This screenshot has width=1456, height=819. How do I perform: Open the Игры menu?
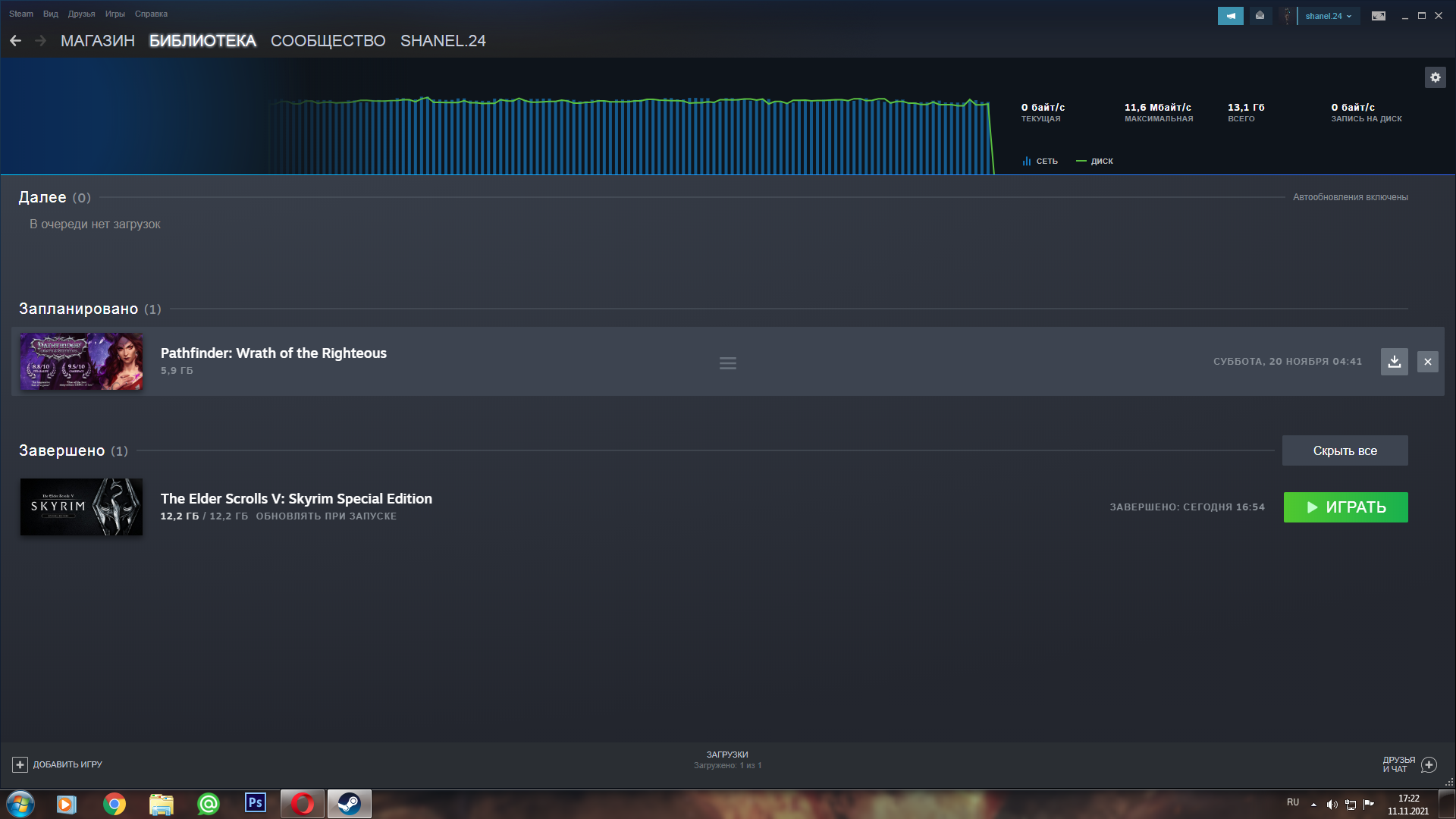115,14
